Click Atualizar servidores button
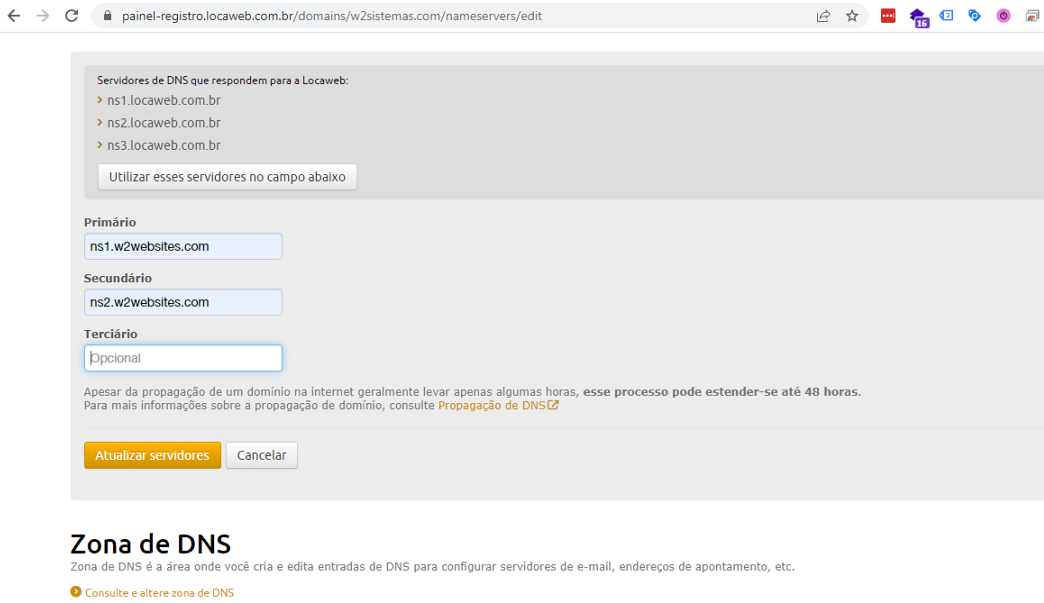Viewport: 1044px width, 603px height. pos(152,455)
